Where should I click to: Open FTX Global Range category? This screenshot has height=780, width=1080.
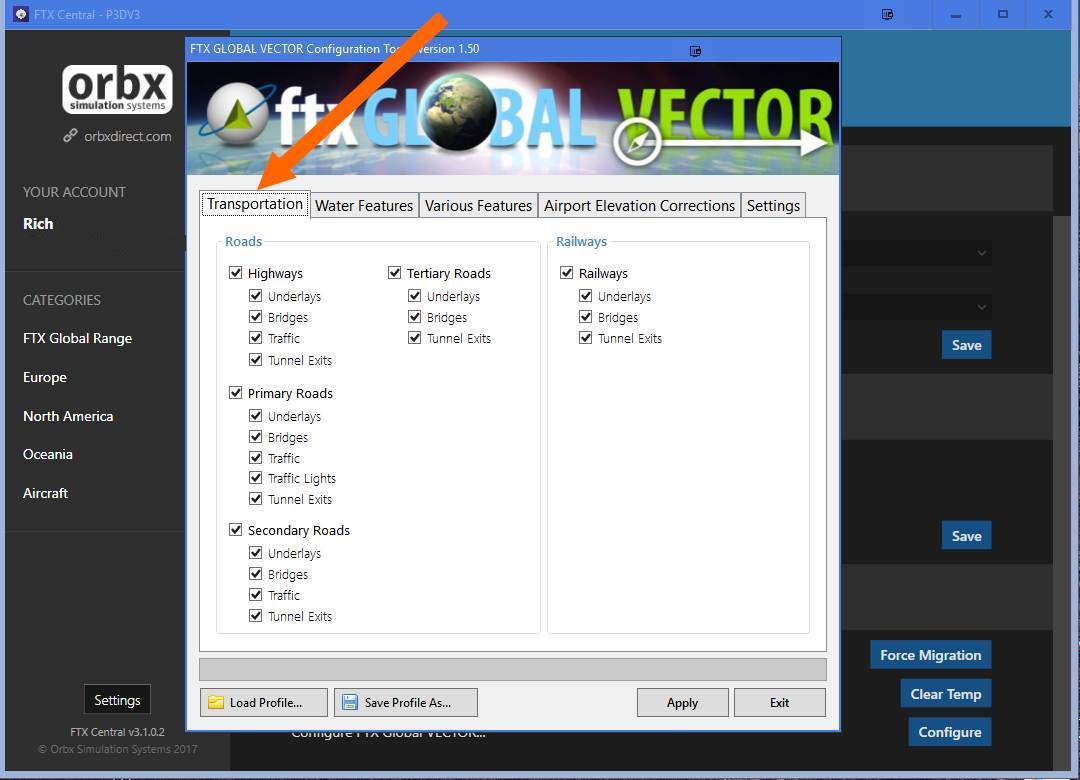[77, 338]
